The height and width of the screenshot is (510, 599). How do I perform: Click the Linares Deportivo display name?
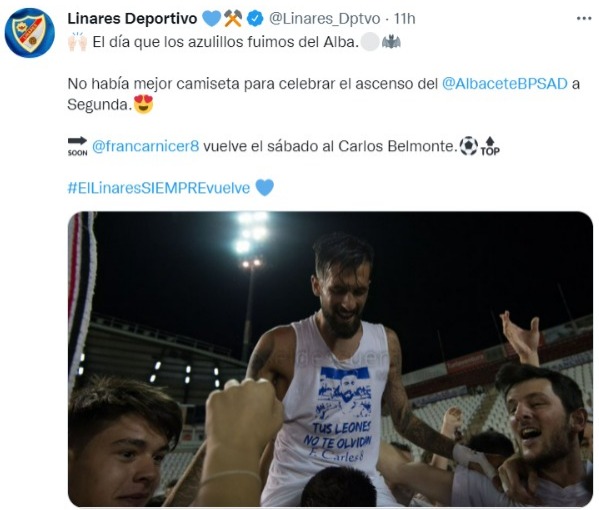[132, 18]
